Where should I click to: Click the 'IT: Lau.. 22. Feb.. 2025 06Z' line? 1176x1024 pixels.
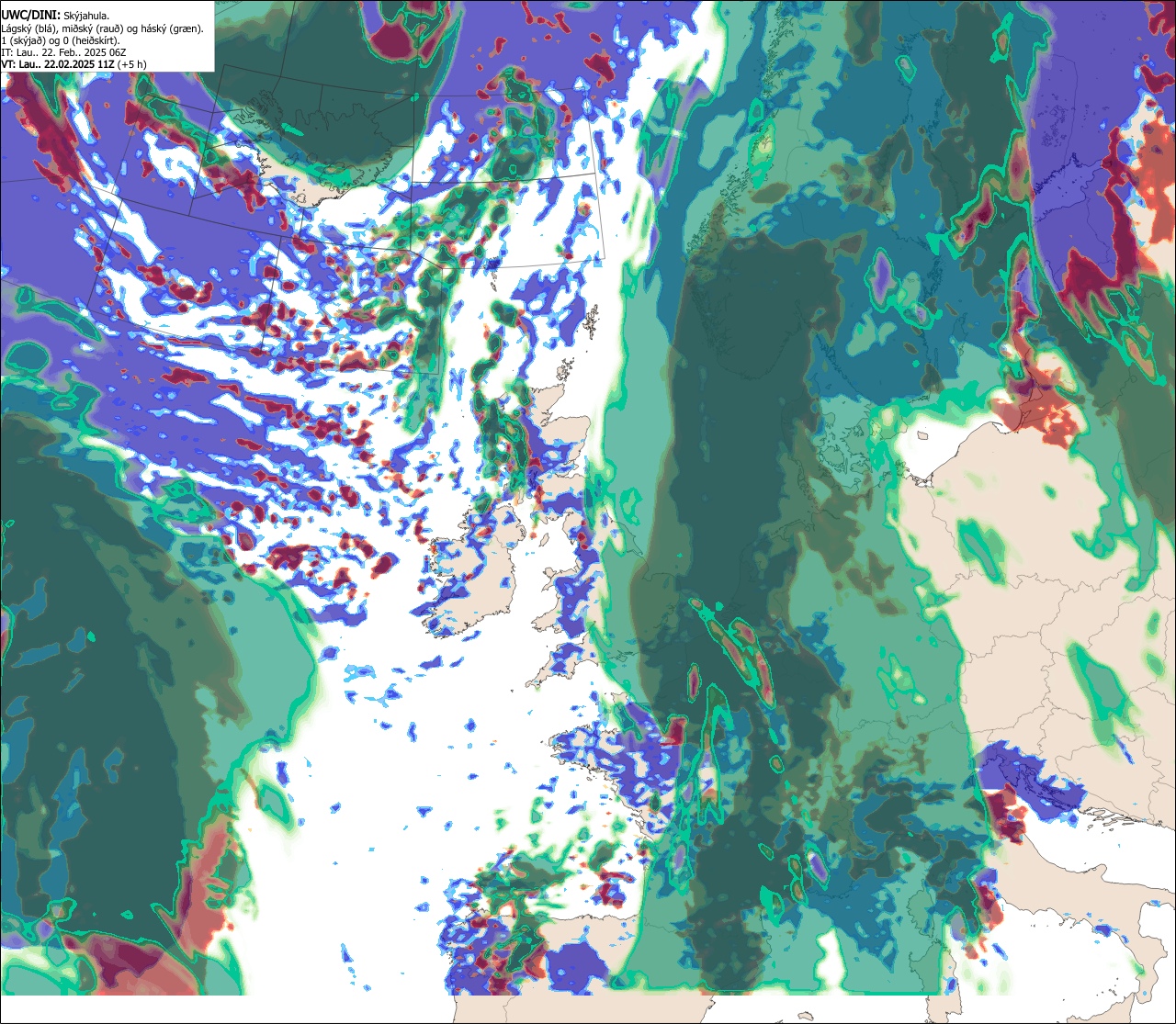tap(63, 52)
